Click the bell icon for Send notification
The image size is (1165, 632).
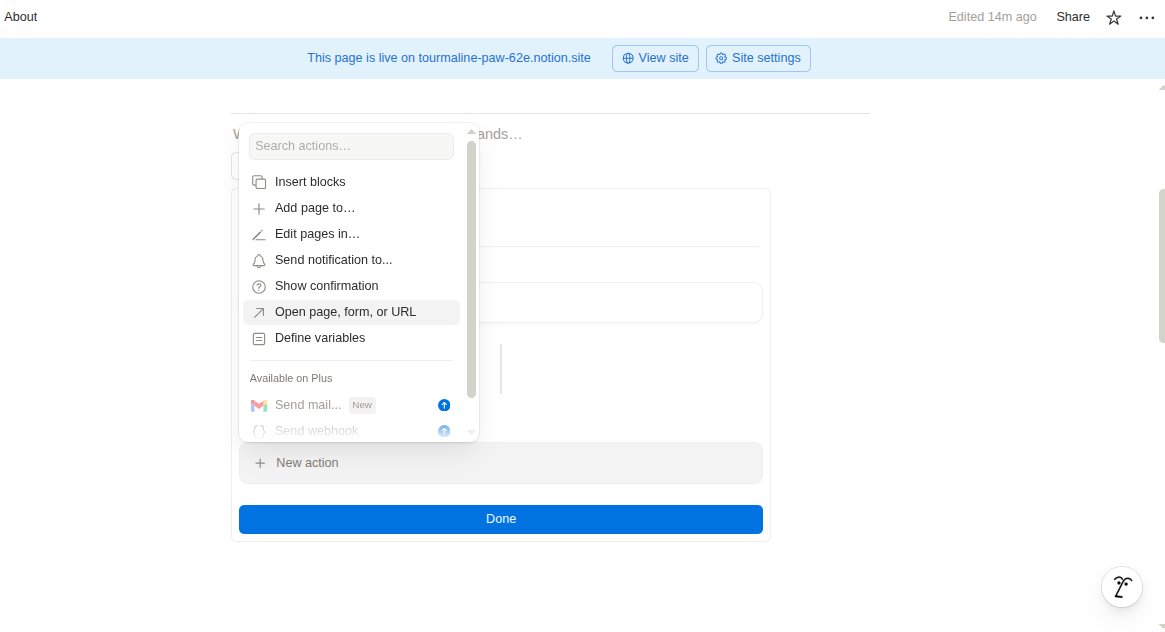click(x=259, y=260)
